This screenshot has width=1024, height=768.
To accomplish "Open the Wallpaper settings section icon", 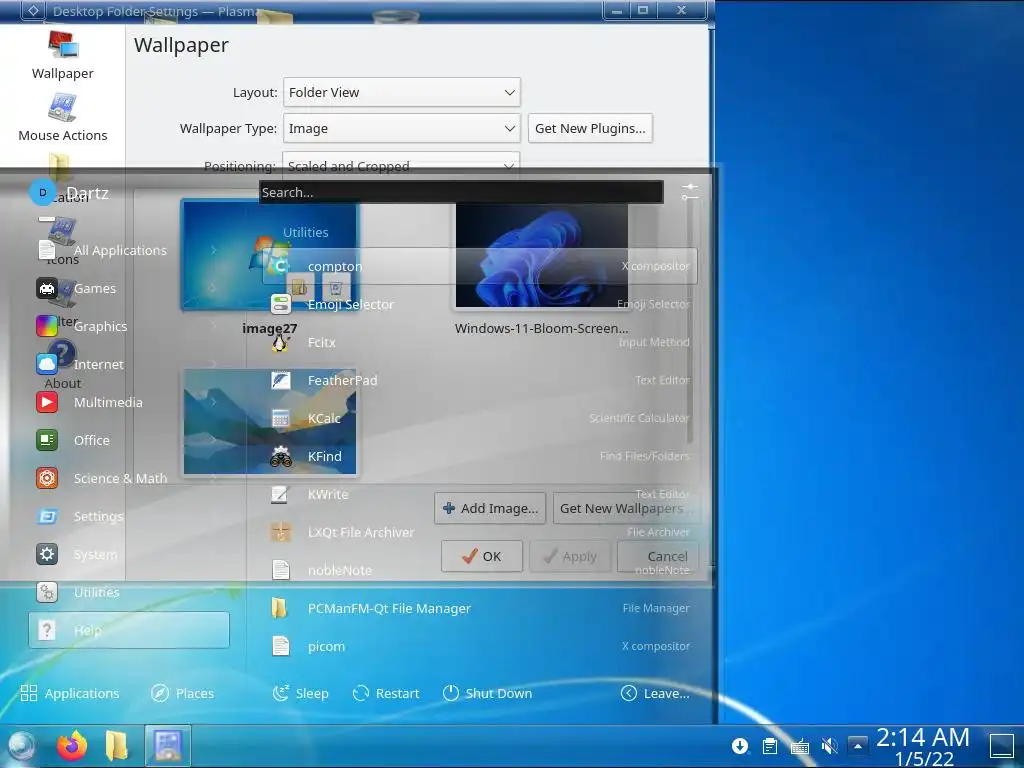I will coord(63,44).
